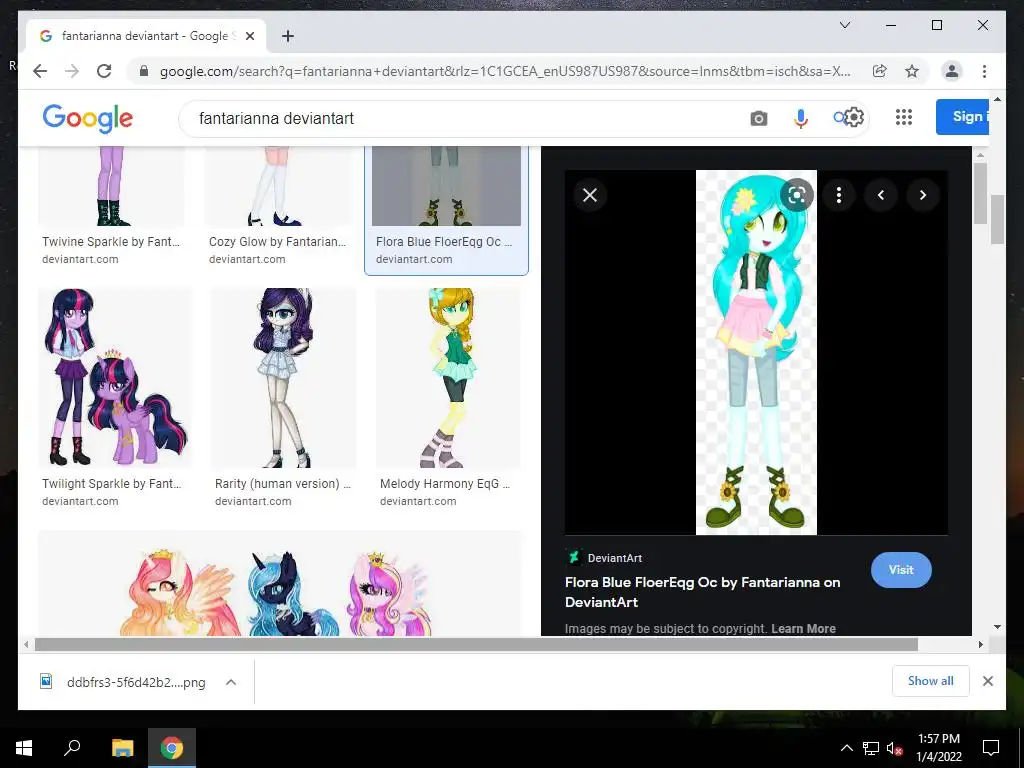1024x768 pixels.
Task: Open the Chrome profile avatar
Action: click(x=952, y=71)
